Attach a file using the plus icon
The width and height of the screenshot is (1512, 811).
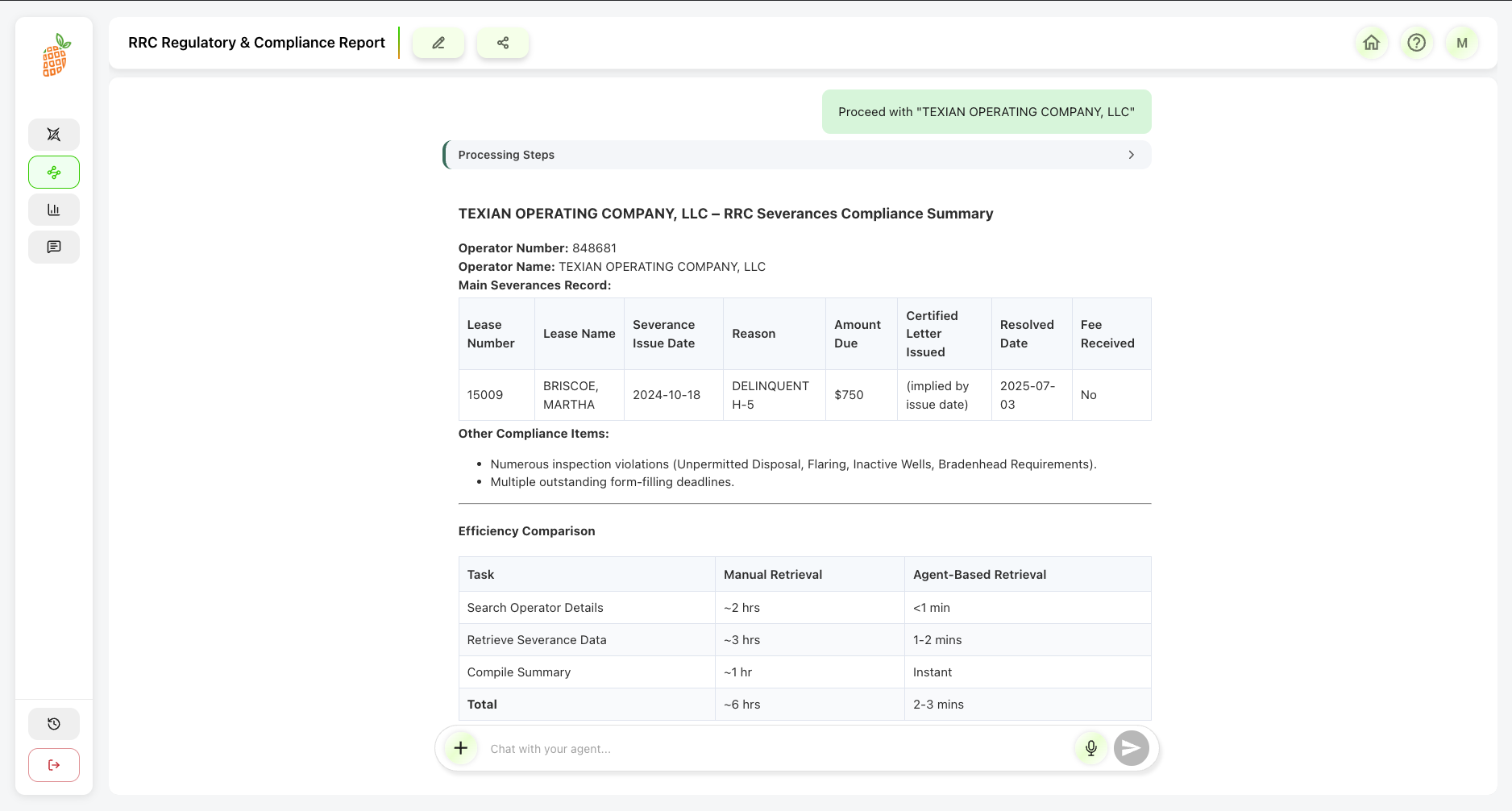[459, 748]
